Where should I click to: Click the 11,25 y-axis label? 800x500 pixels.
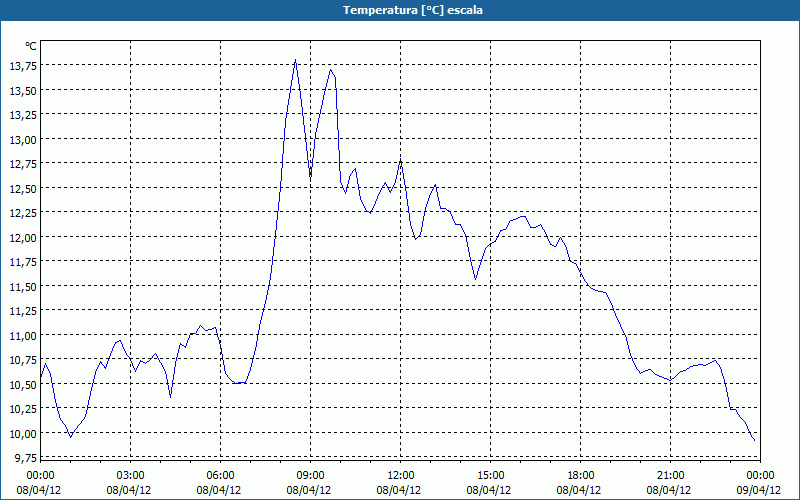pos(23,311)
